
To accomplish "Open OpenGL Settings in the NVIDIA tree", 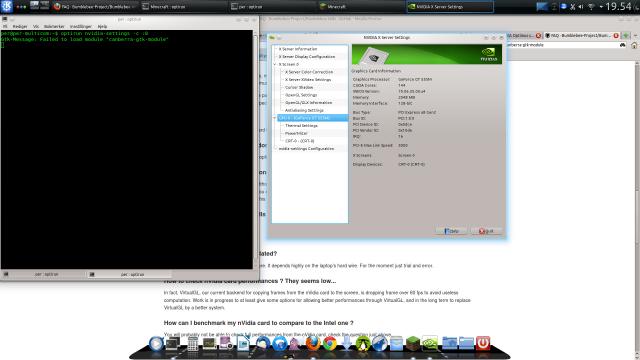I will pos(301,95).
